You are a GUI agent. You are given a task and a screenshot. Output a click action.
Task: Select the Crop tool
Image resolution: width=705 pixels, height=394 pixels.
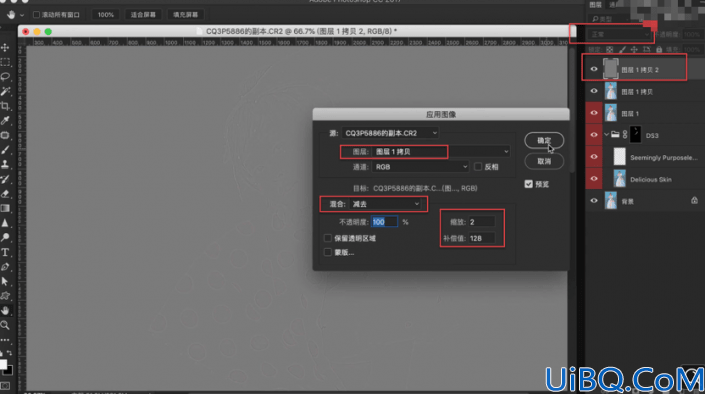[5, 106]
